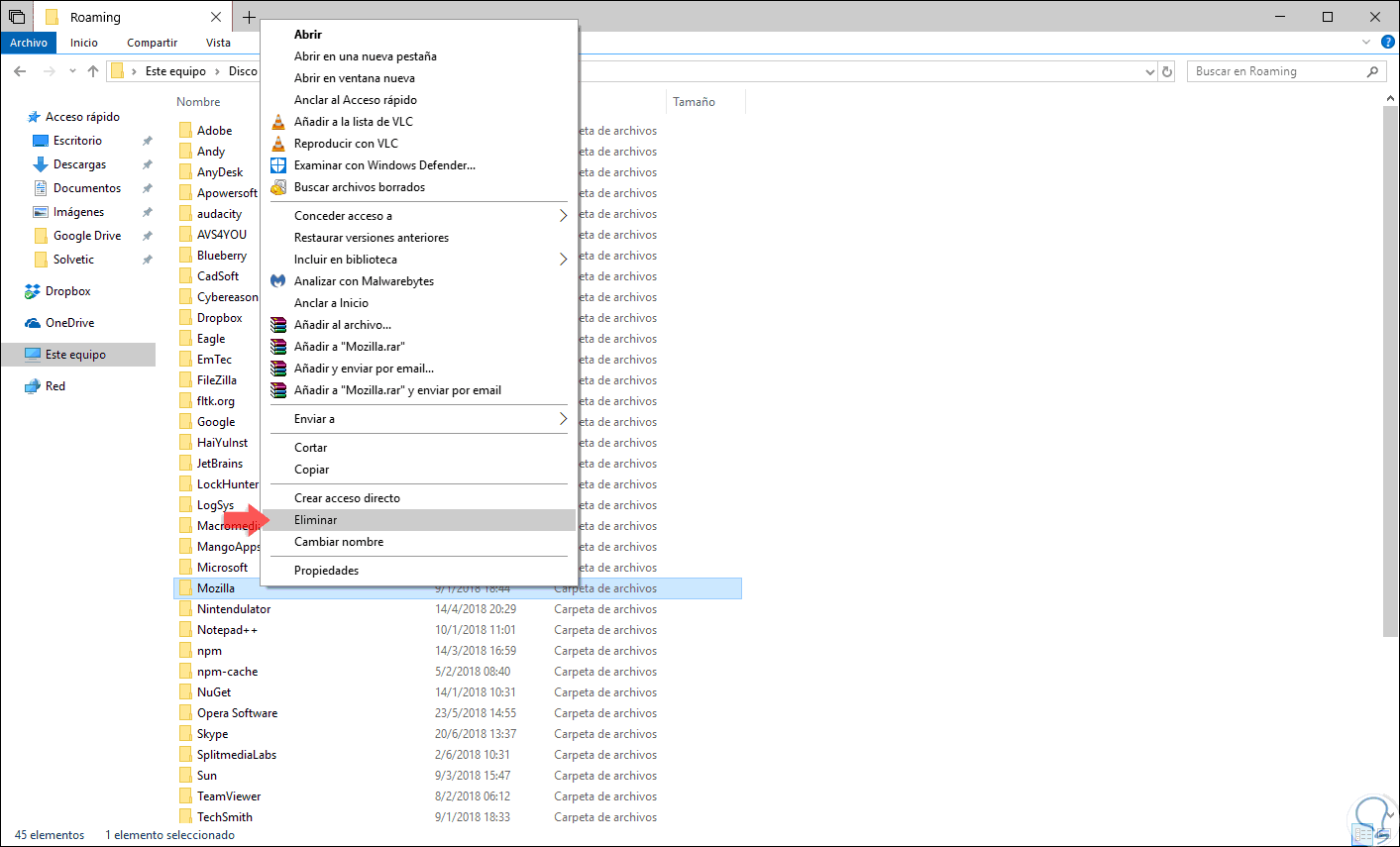Refresh the folder view with the reload icon
Image resolution: width=1400 pixels, height=847 pixels.
click(x=1167, y=71)
